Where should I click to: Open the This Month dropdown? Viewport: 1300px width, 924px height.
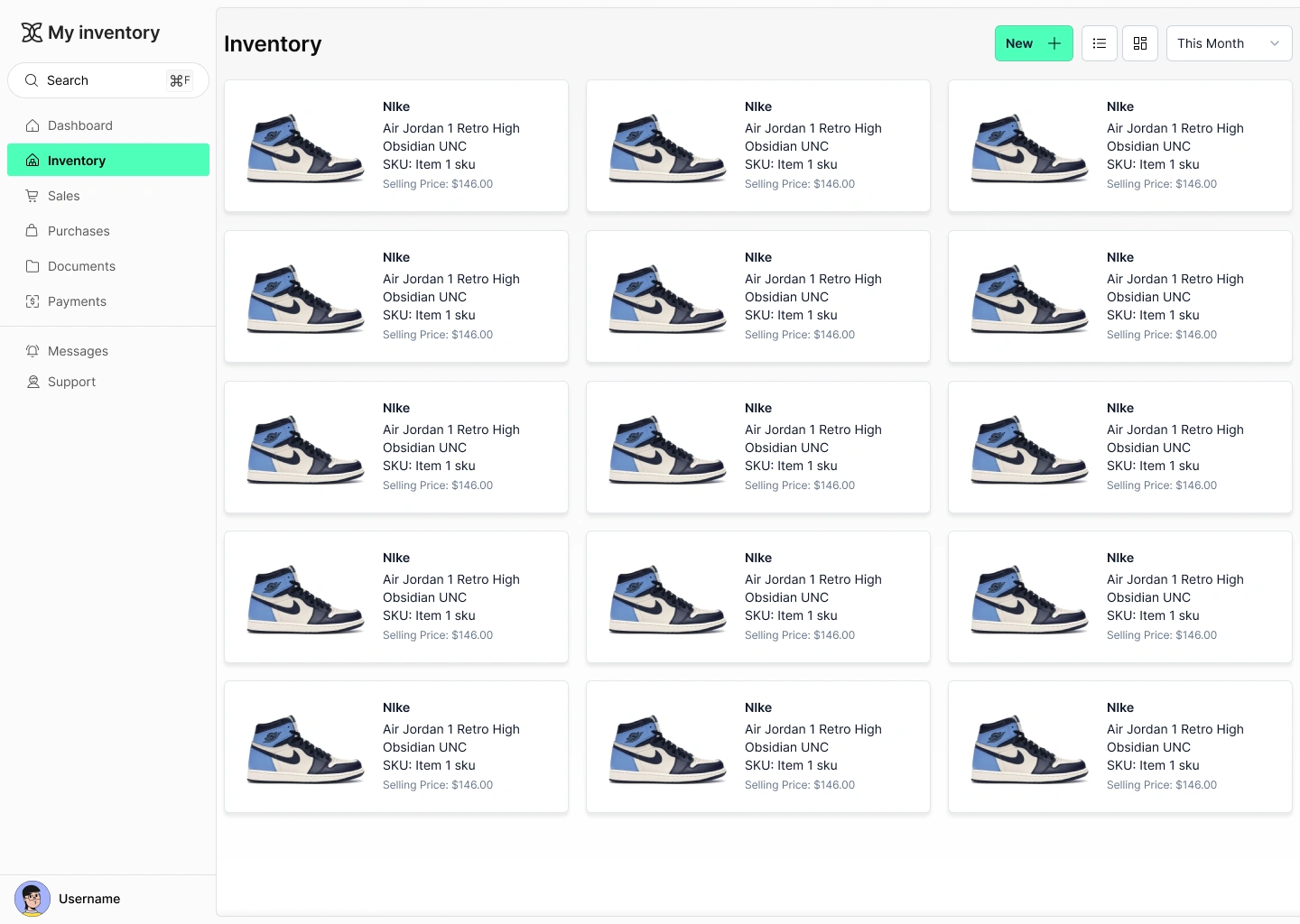[1230, 43]
